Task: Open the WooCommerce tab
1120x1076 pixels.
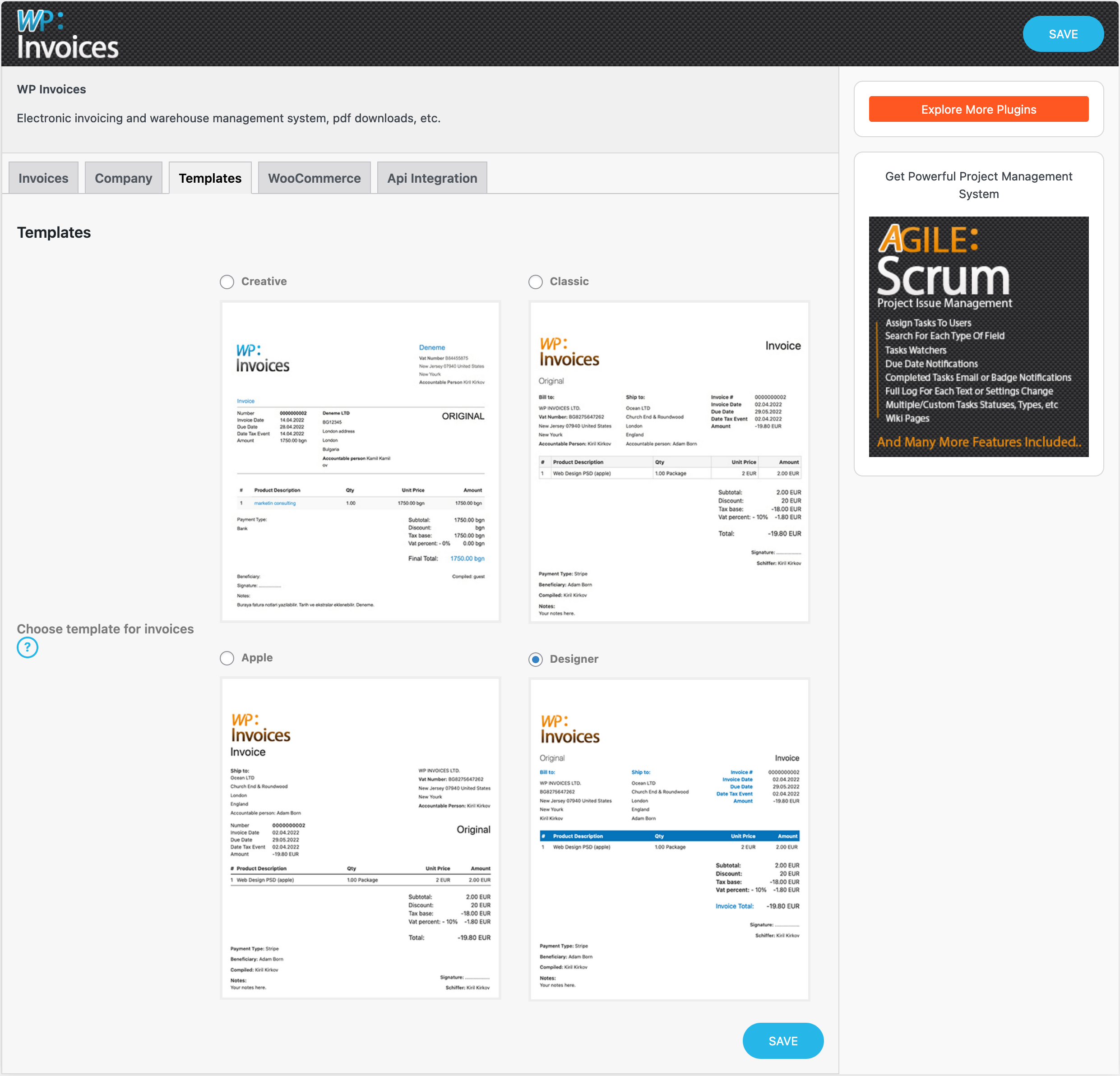Action: [314, 178]
